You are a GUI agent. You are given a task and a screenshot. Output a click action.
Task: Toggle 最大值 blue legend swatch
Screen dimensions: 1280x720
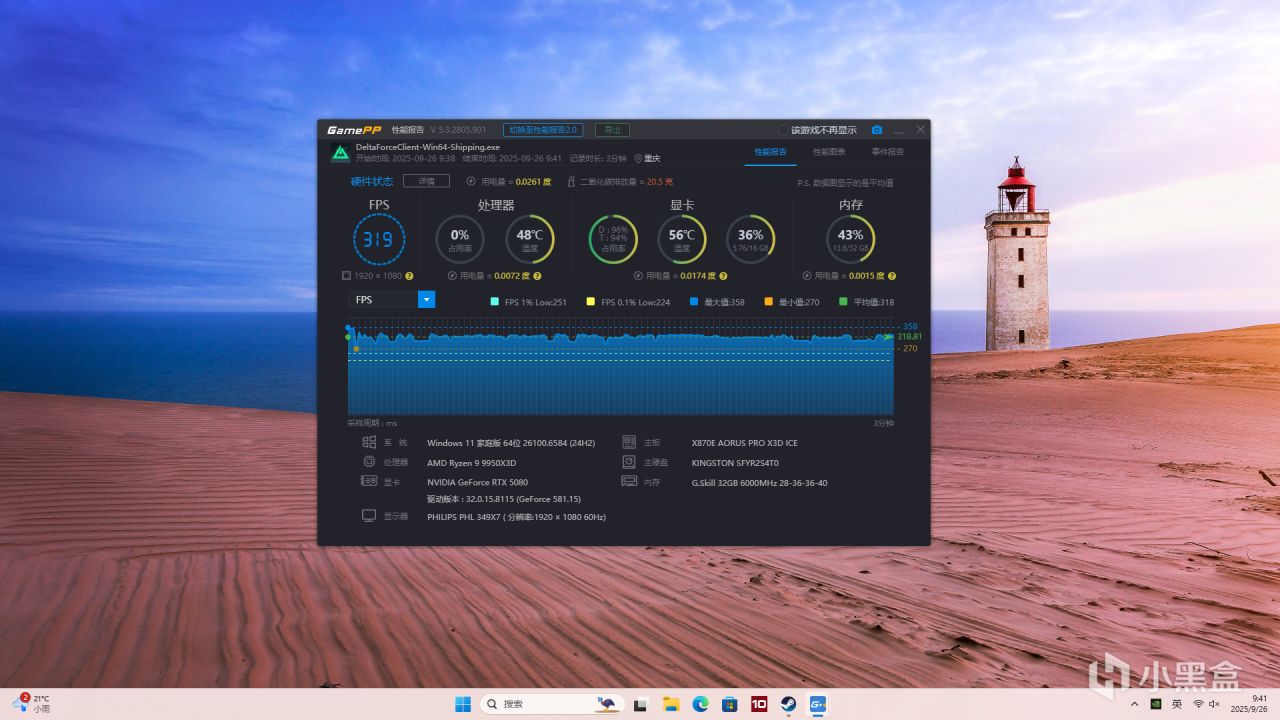point(694,301)
